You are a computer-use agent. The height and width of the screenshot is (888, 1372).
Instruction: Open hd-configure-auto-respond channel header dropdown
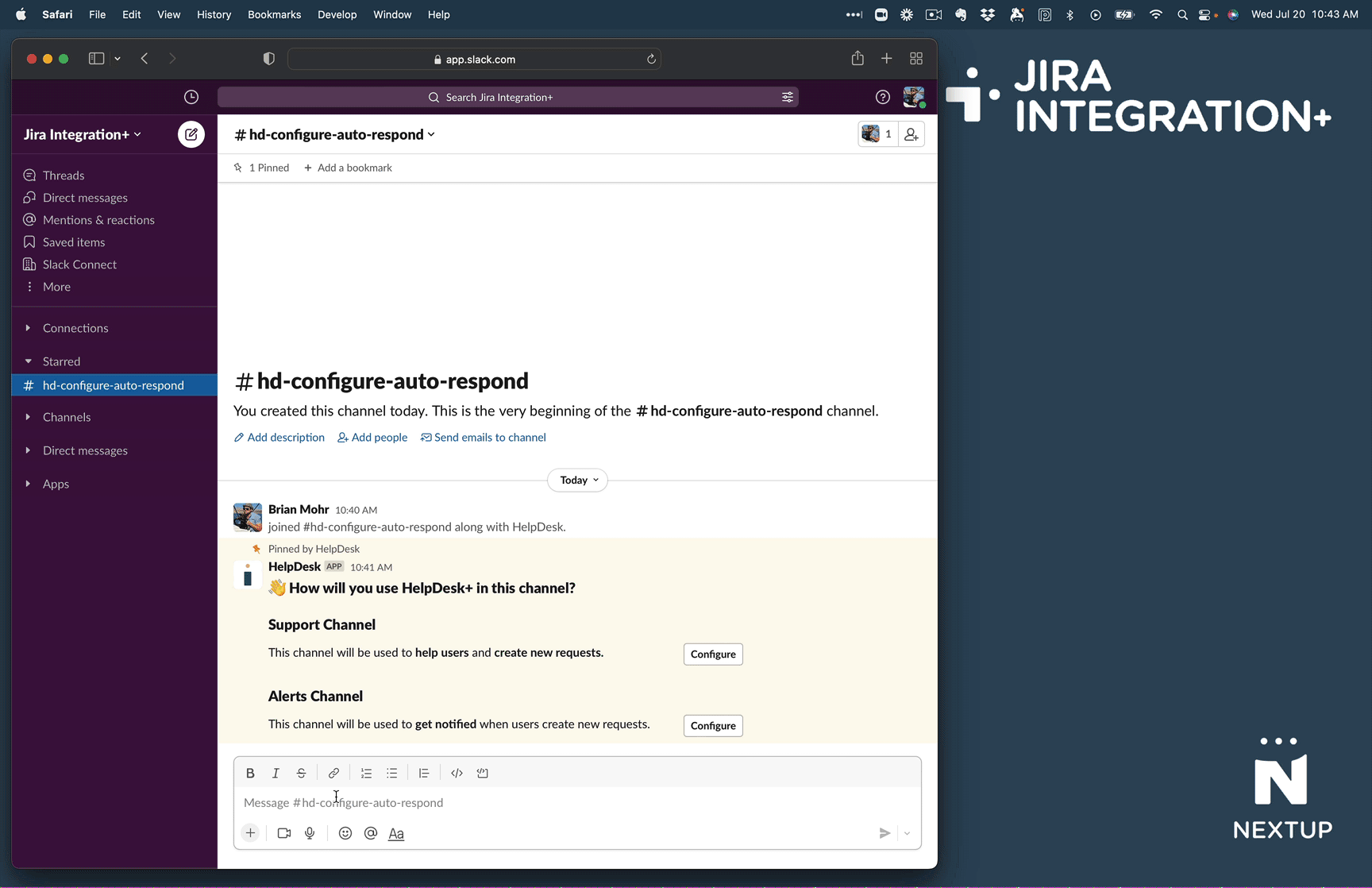tap(334, 134)
